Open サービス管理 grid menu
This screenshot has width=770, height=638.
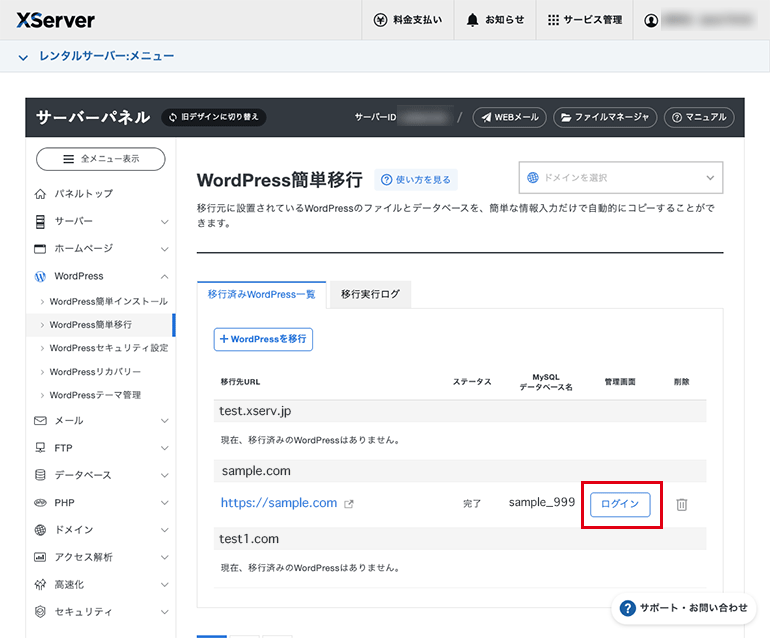point(585,20)
